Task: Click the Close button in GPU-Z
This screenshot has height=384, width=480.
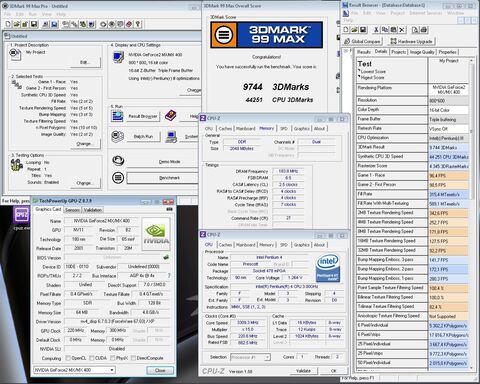Action: pyautogui.click(x=160, y=370)
